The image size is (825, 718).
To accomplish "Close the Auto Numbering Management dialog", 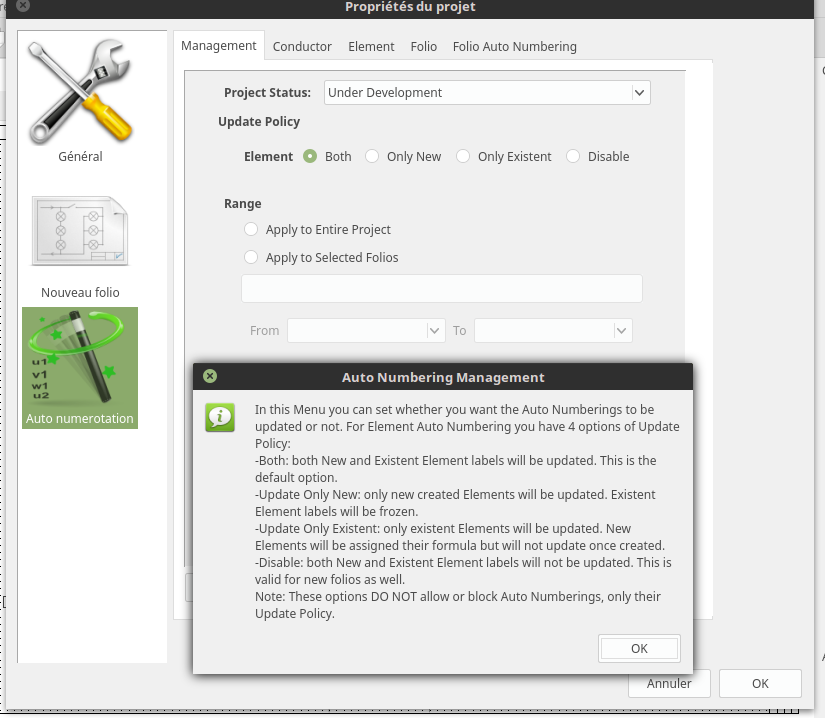I will pos(209,377).
